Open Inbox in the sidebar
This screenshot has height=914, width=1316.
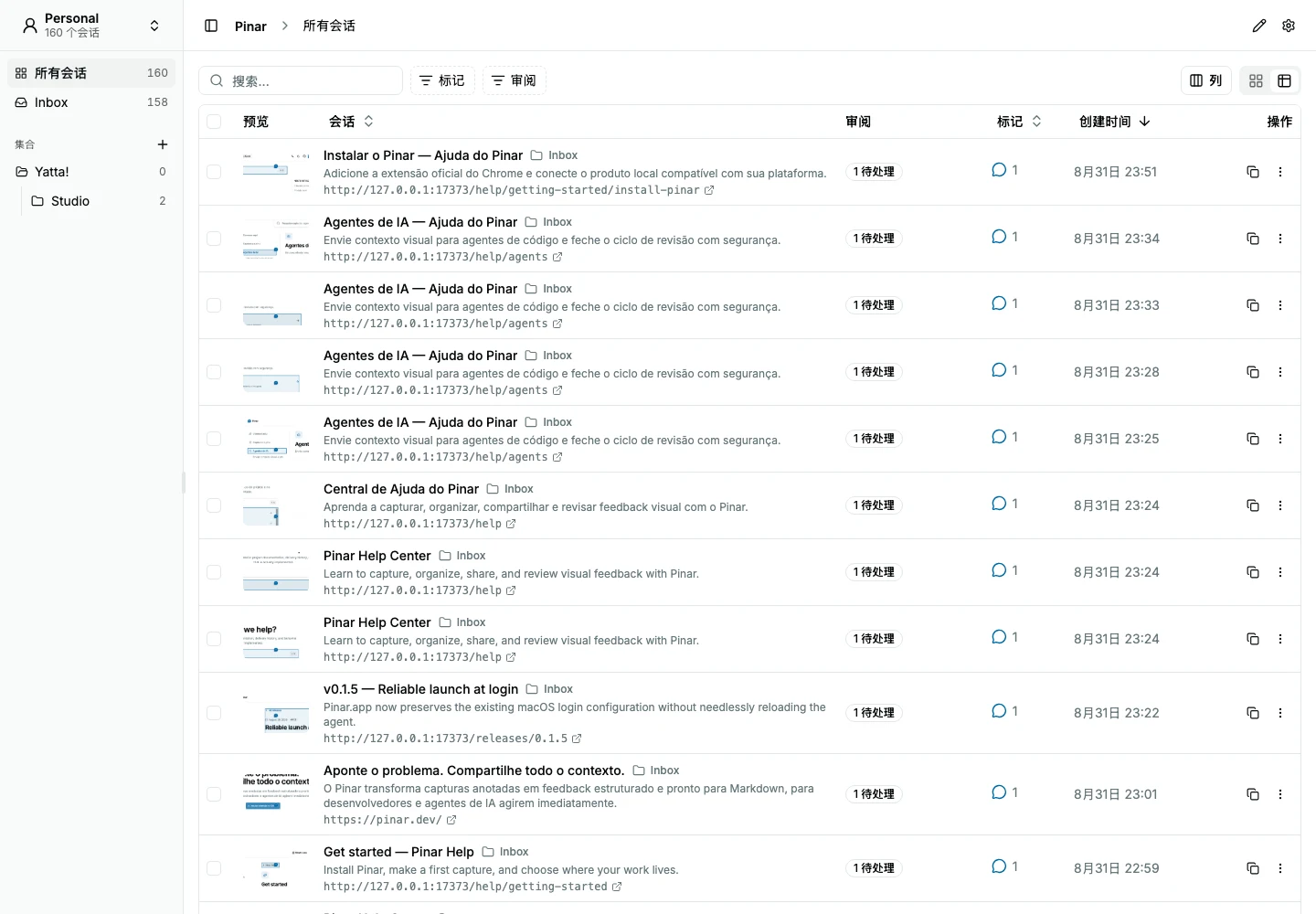(x=91, y=102)
